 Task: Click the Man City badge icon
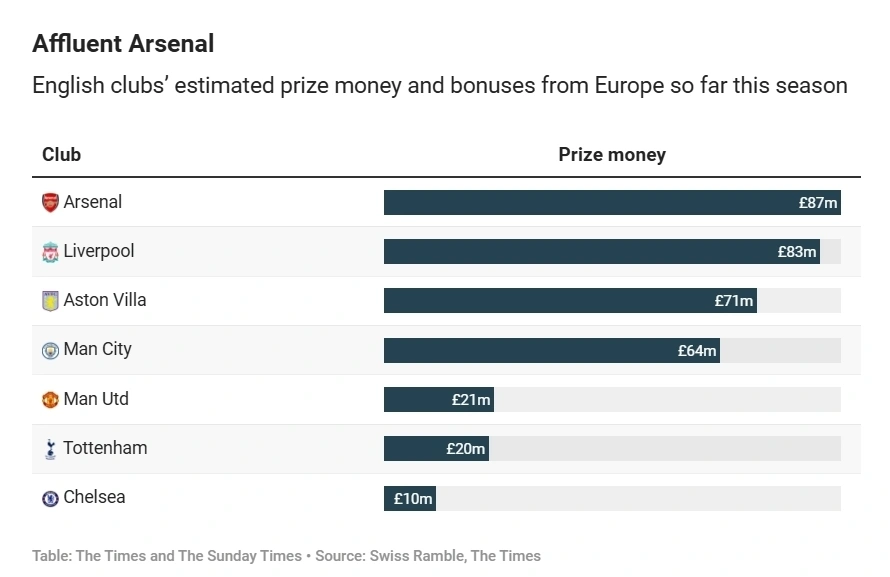pos(51,351)
